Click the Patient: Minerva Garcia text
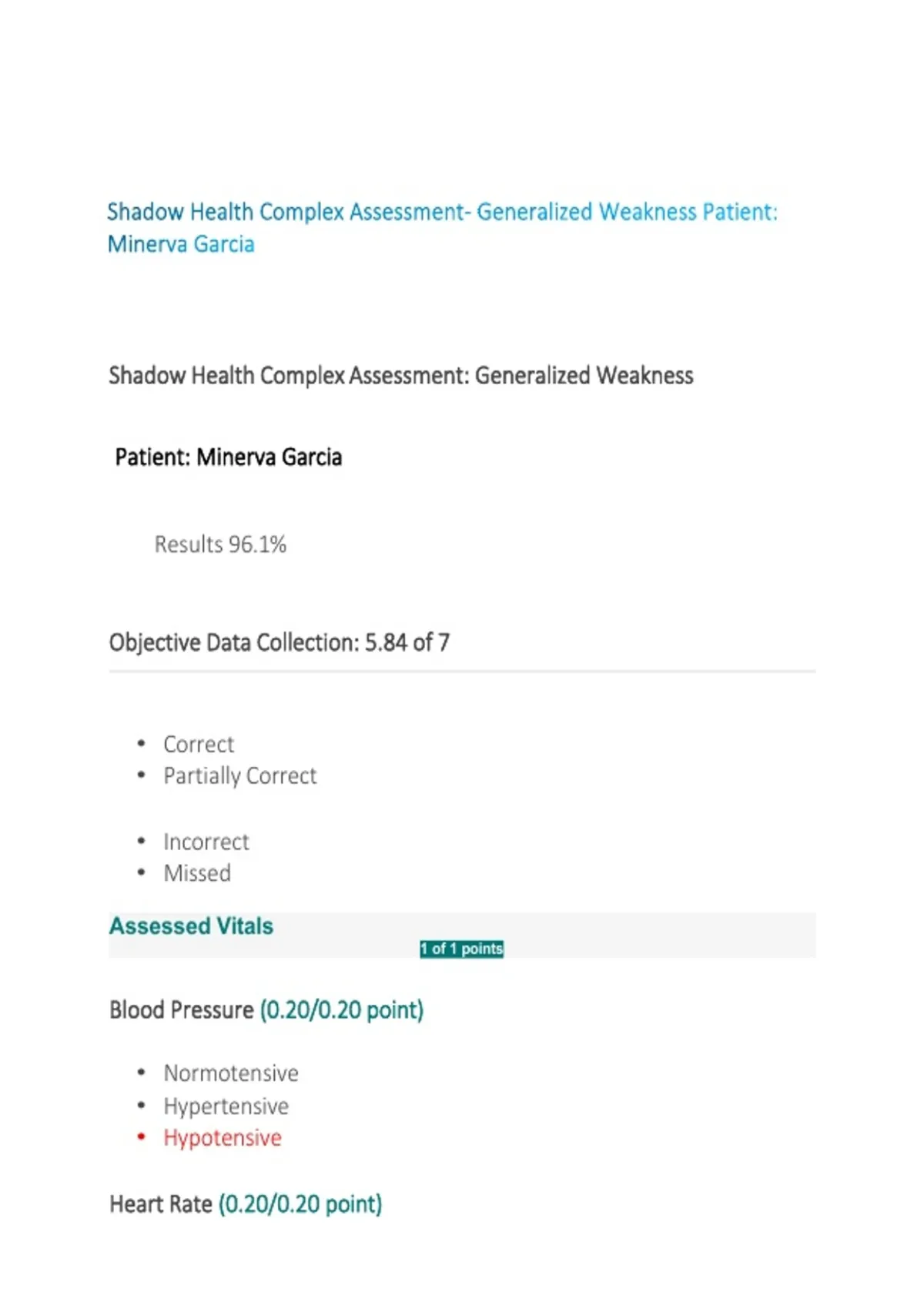The width and height of the screenshot is (924, 1309). pyautogui.click(x=229, y=457)
